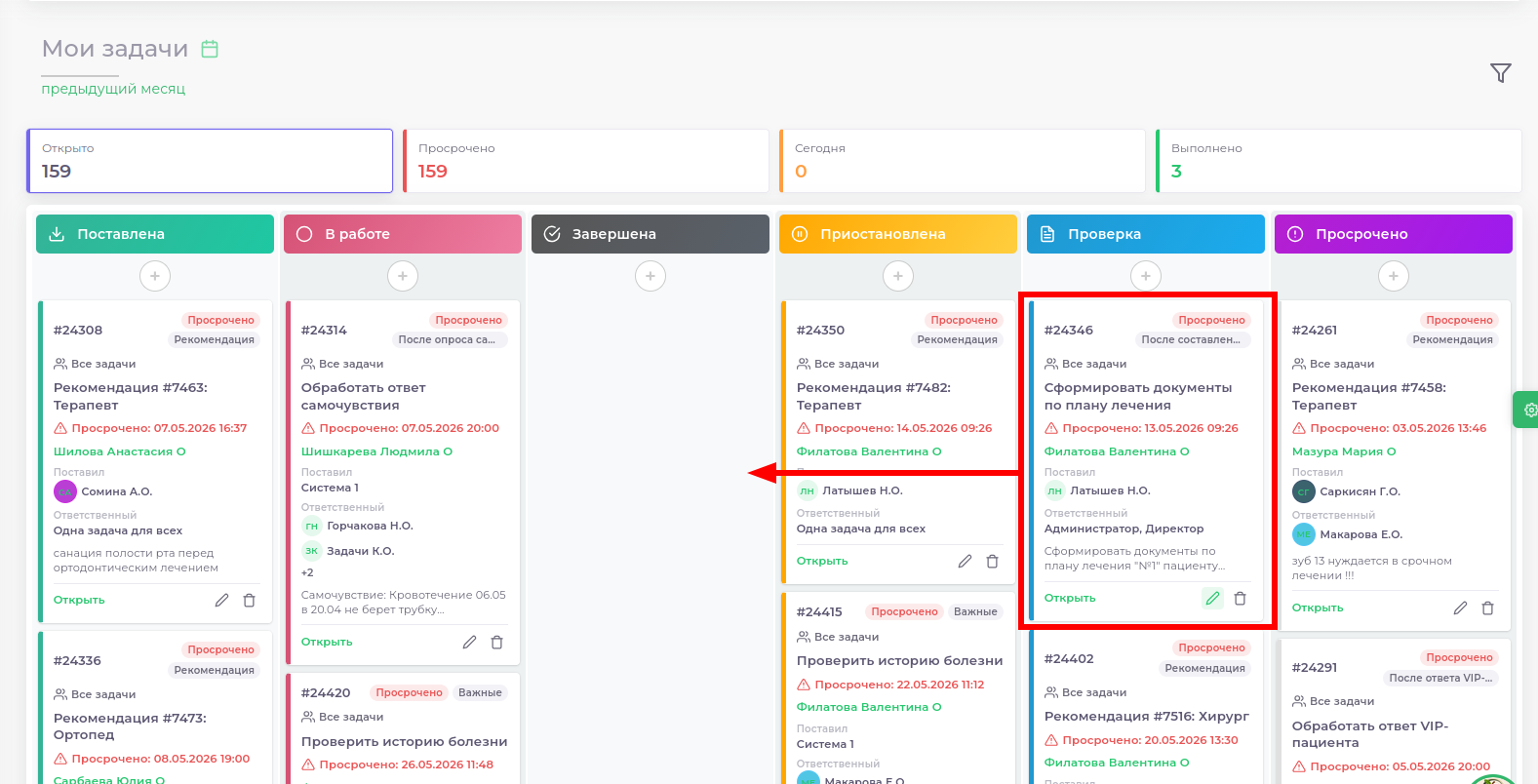Add a task to the Поставлена column
The image size is (1538, 784).
pos(155,276)
